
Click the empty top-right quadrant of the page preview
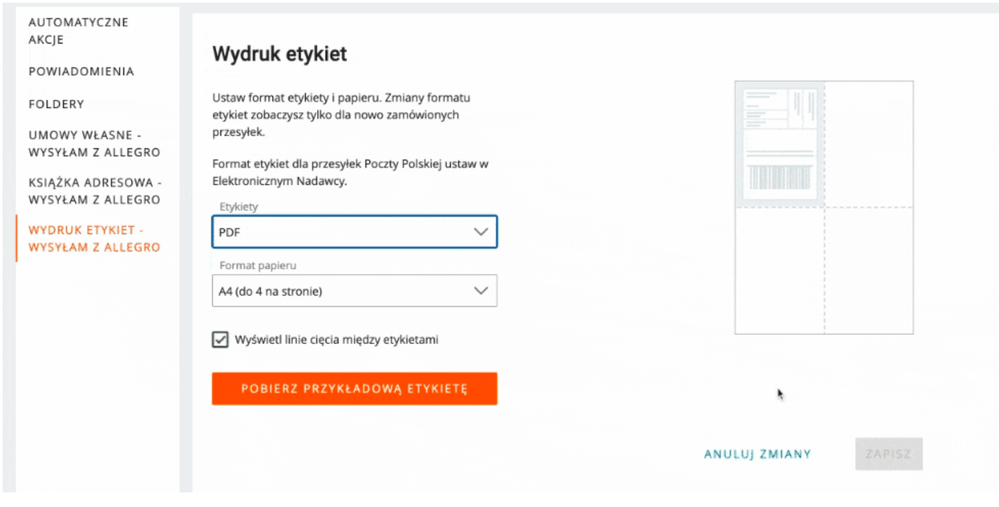tap(868, 144)
